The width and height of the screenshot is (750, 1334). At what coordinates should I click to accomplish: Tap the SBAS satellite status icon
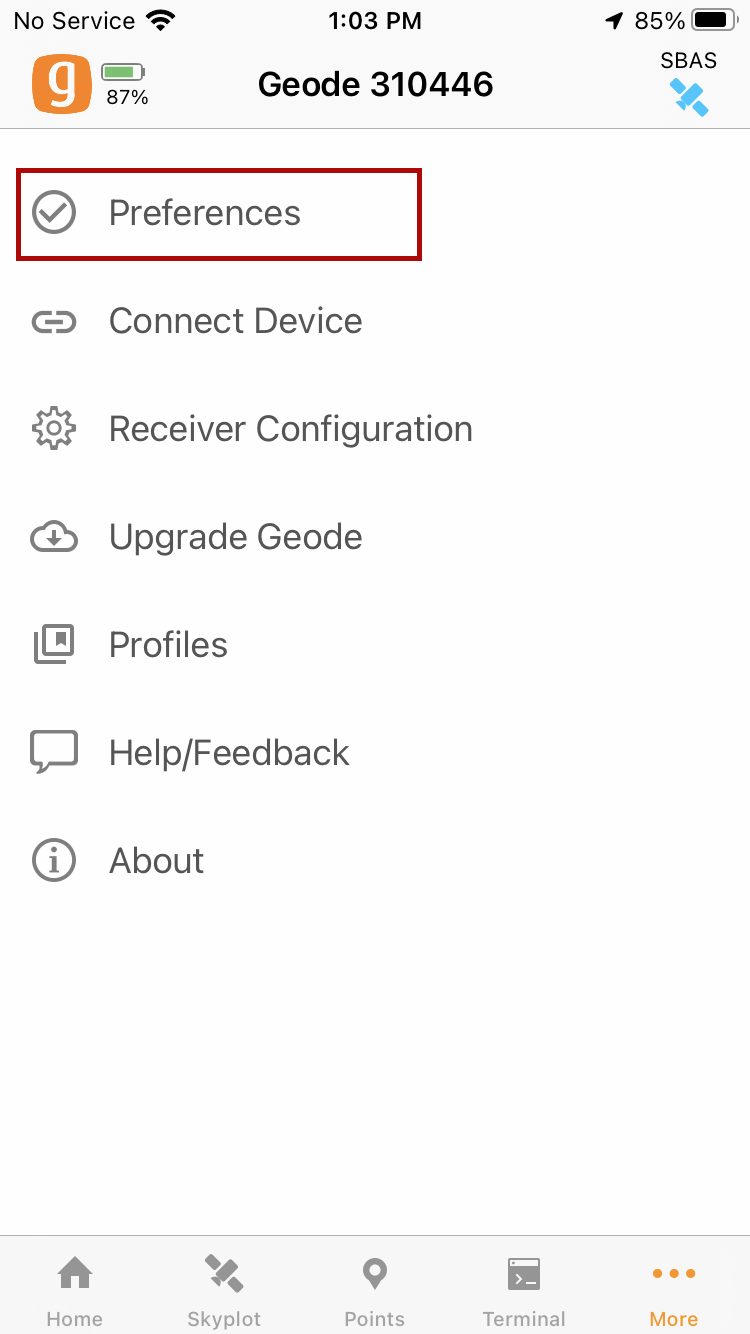[x=689, y=96]
